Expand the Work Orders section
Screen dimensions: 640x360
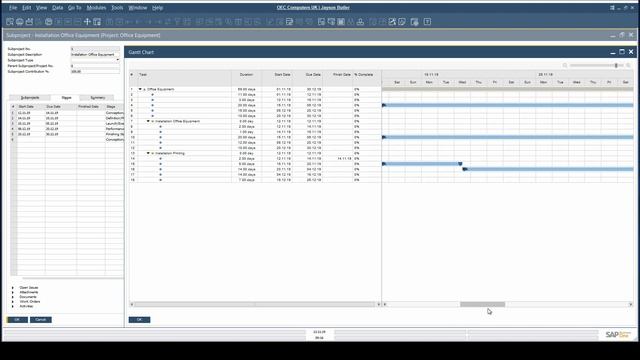click(13, 302)
